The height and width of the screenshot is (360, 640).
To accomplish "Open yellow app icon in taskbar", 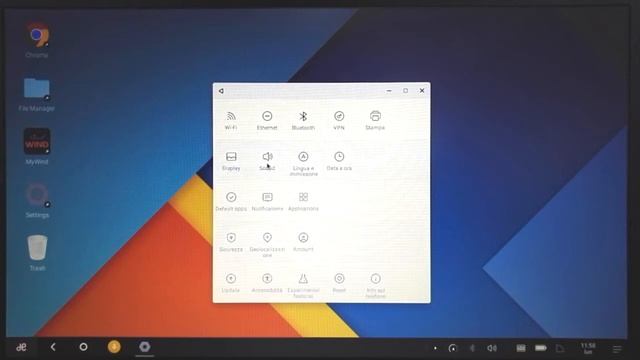I will (x=114, y=347).
